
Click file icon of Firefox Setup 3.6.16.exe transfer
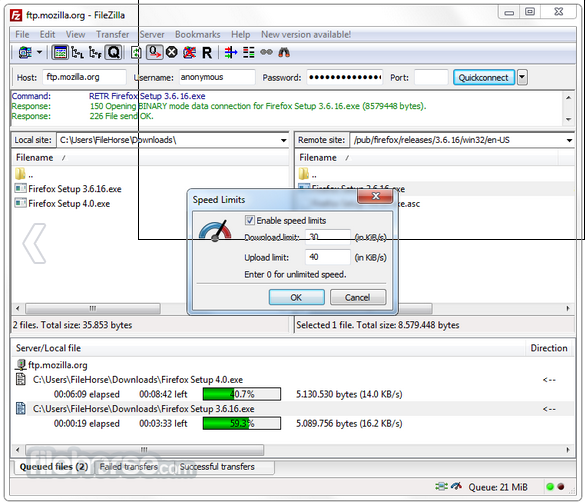point(21,408)
